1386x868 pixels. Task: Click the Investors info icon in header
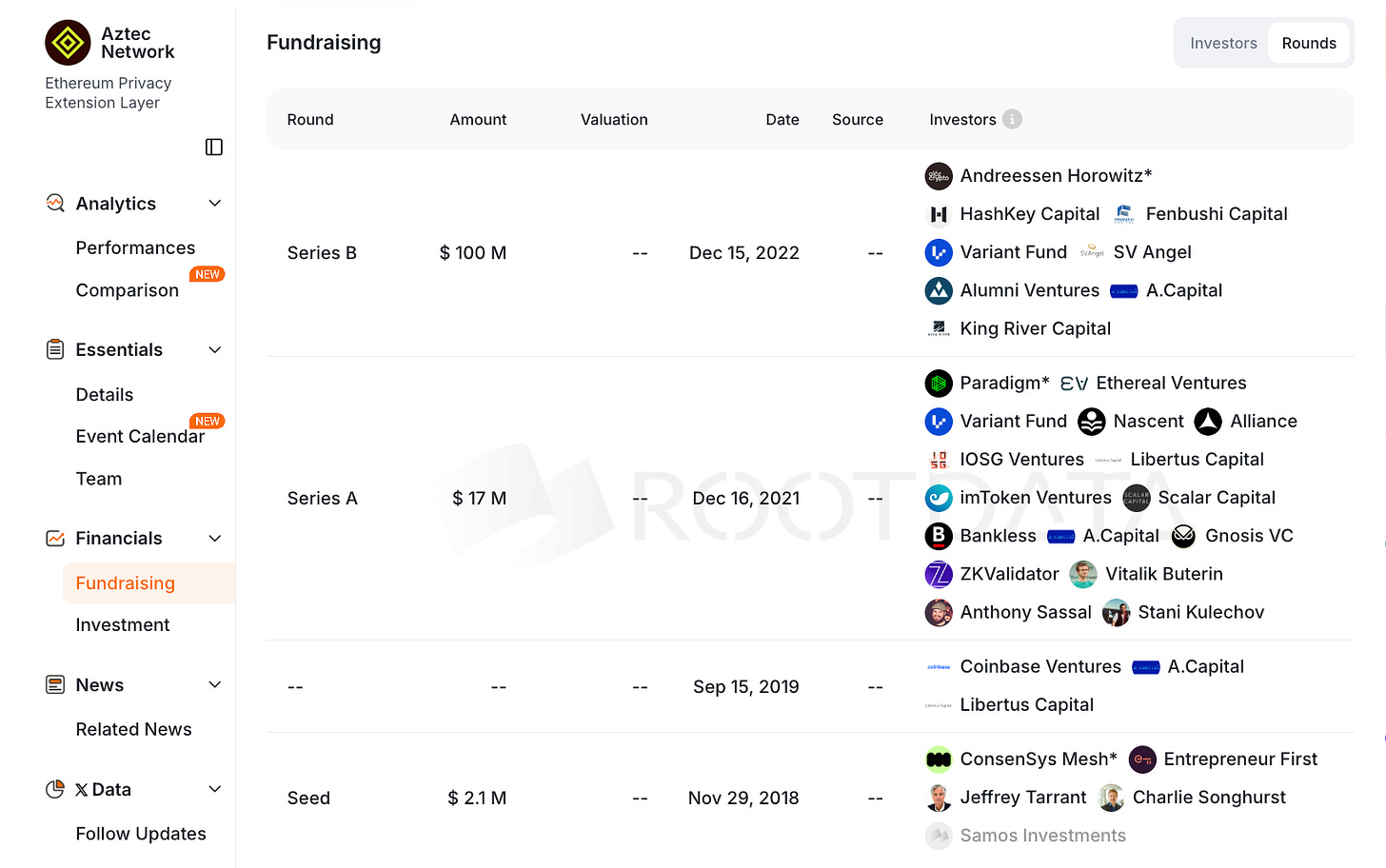(x=1013, y=119)
